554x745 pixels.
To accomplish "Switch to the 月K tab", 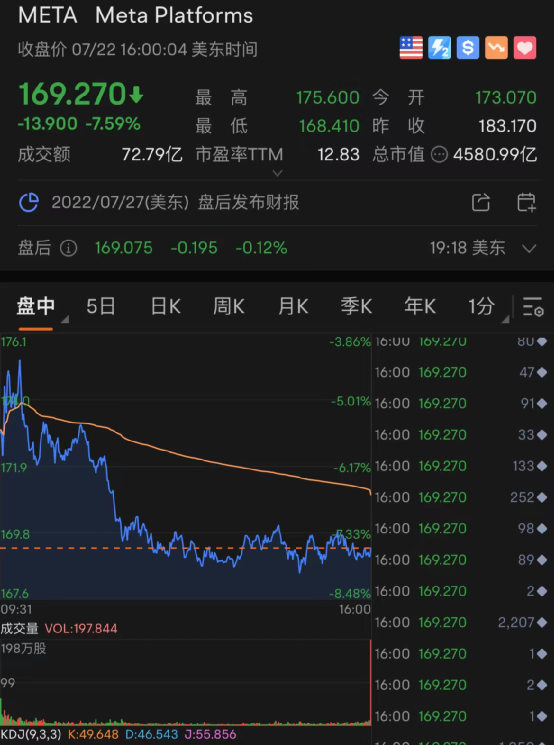I will (x=293, y=306).
